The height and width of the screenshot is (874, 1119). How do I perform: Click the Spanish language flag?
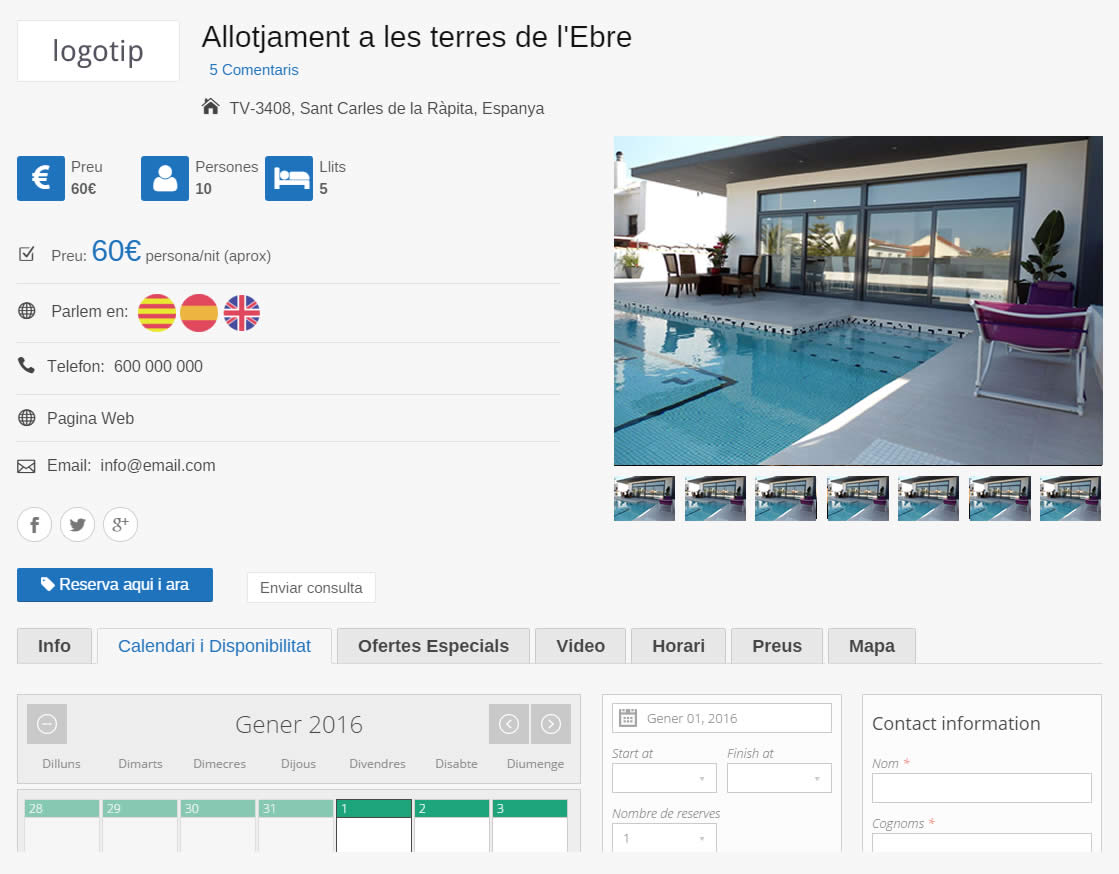pyautogui.click(x=199, y=312)
